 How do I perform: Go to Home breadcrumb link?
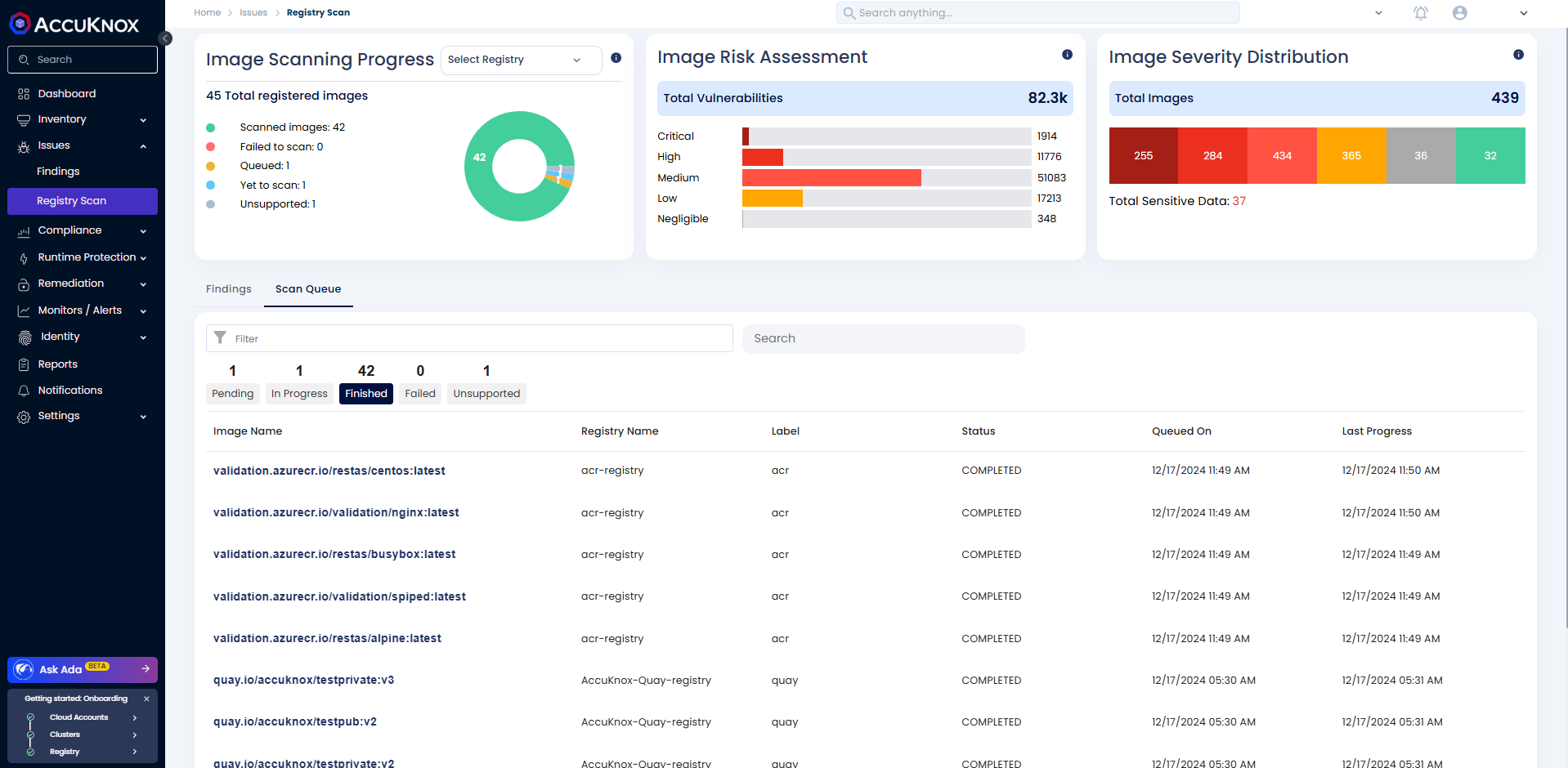(208, 12)
